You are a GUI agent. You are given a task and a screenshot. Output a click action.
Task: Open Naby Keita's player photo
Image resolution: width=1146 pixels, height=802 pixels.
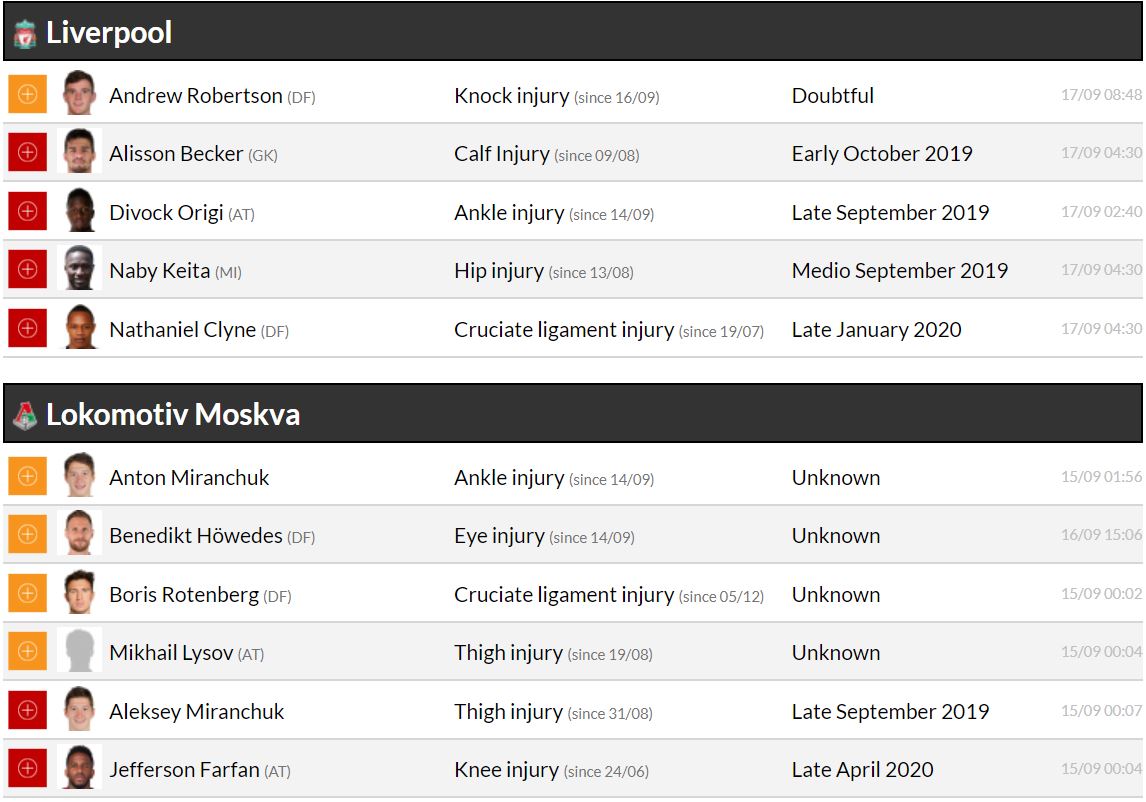79,269
